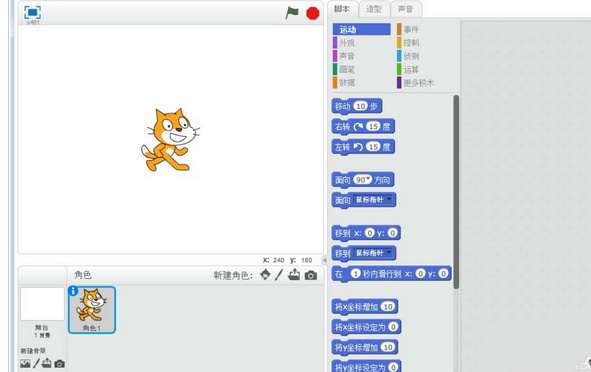Open the sprite info using the blue i badge
Screen dimensions: 591x372
[73, 291]
